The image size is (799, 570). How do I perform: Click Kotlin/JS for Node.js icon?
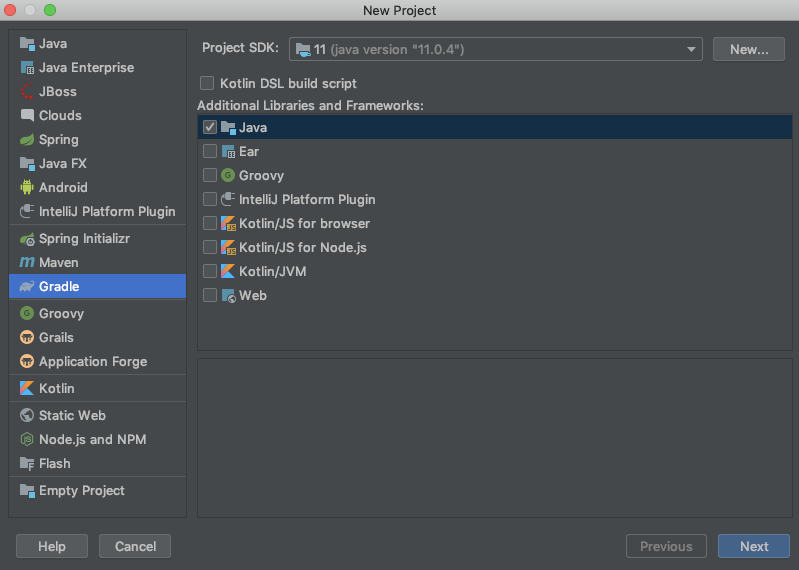tap(228, 248)
